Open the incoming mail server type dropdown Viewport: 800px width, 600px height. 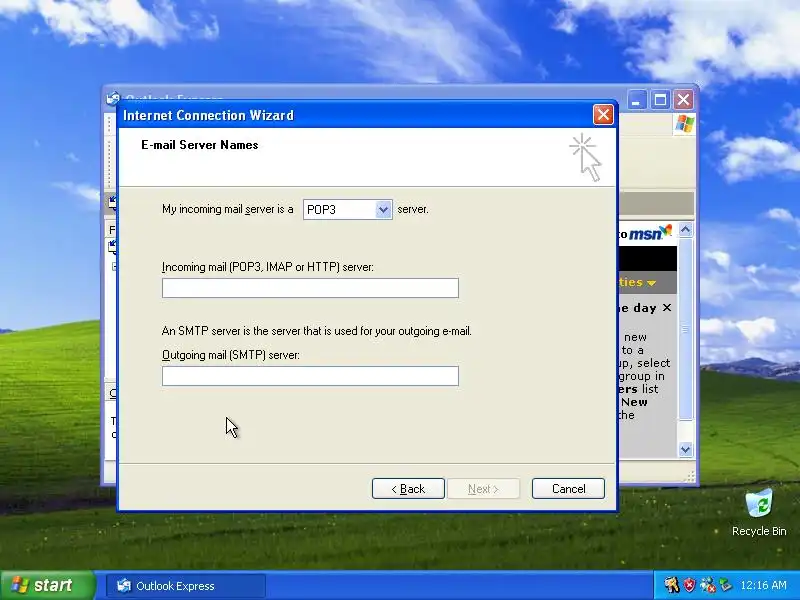[x=383, y=210]
